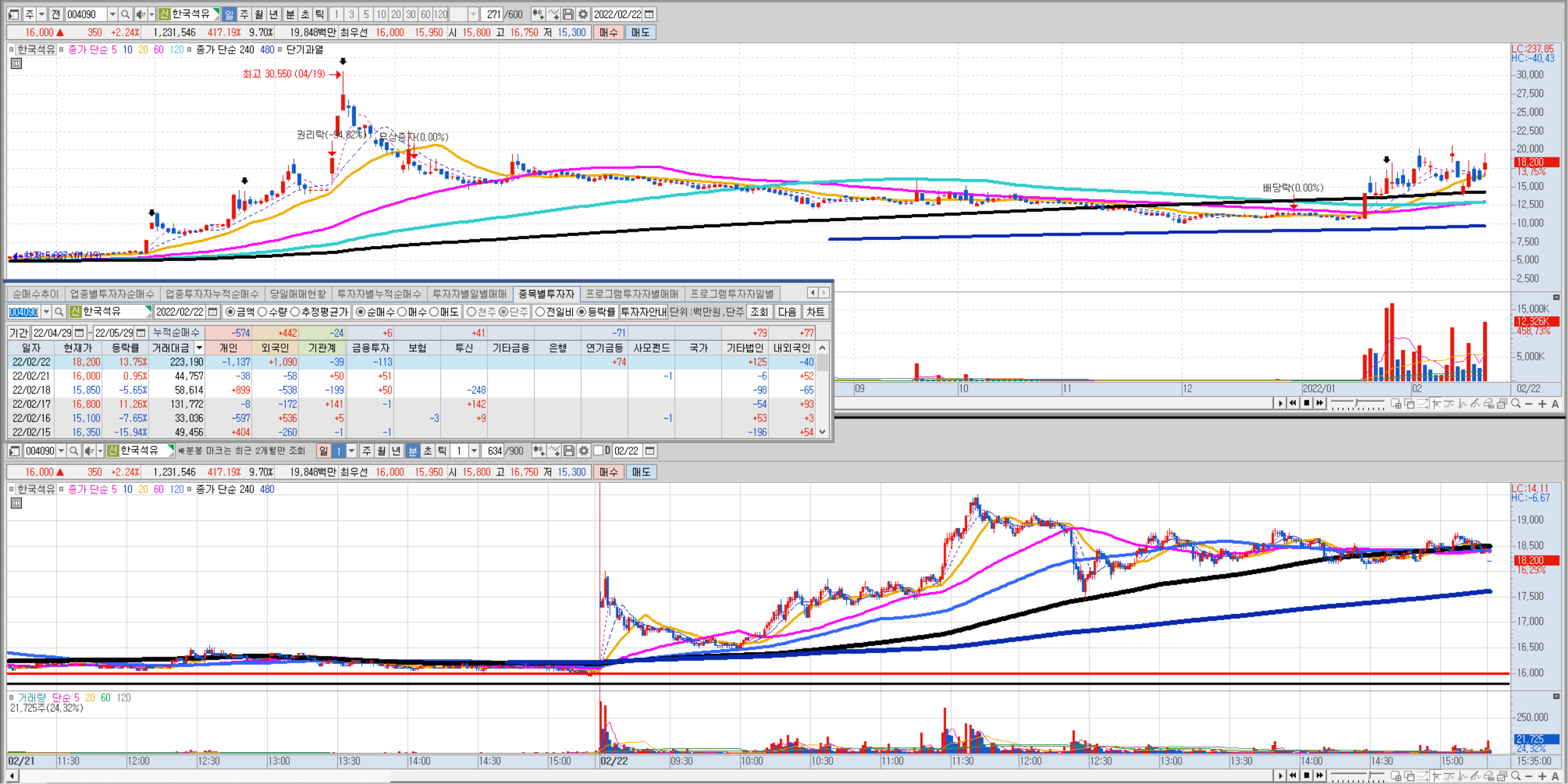Screen dimensions: 1568x784
Task: Save chart with the floppy disk icon in top toolbar
Action: click(x=568, y=14)
